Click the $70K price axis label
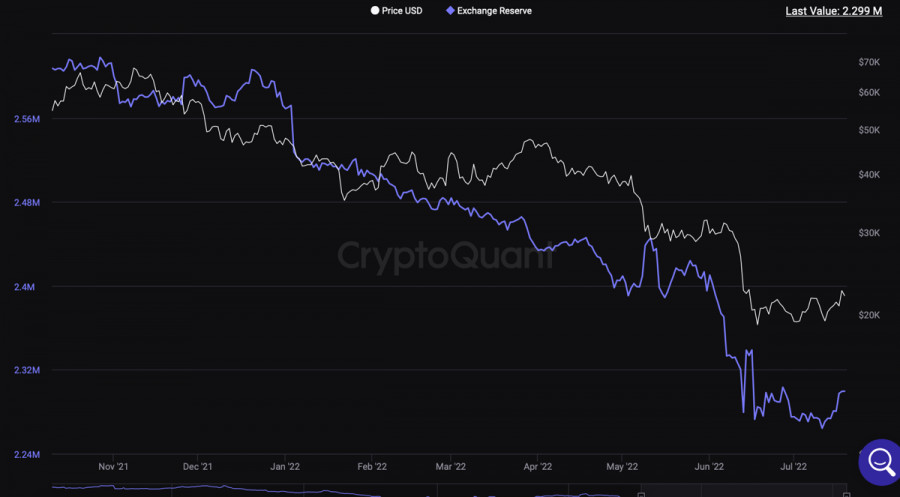Viewport: 900px width, 497px height. (869, 62)
